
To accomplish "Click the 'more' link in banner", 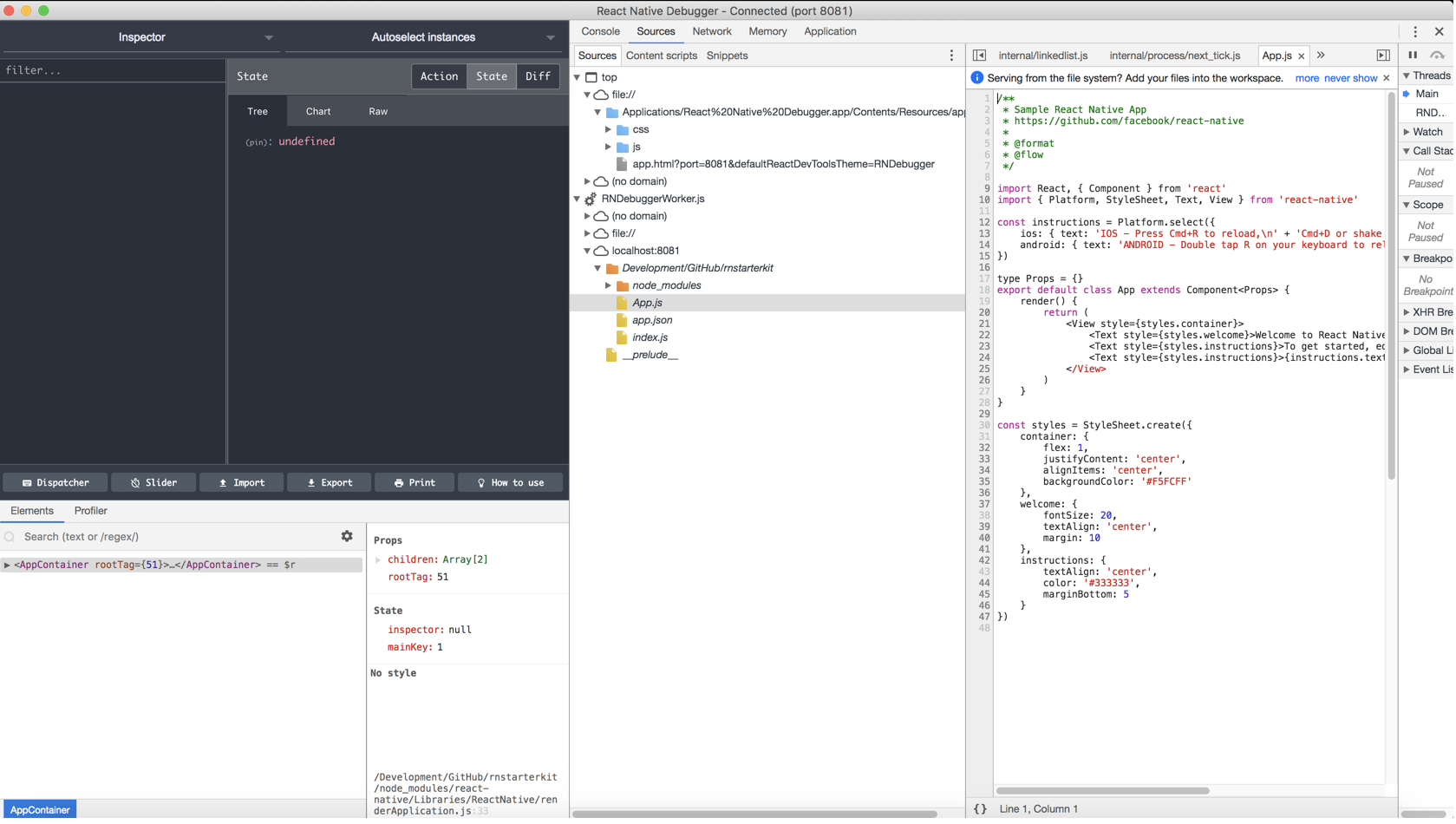I will click(x=1307, y=78).
